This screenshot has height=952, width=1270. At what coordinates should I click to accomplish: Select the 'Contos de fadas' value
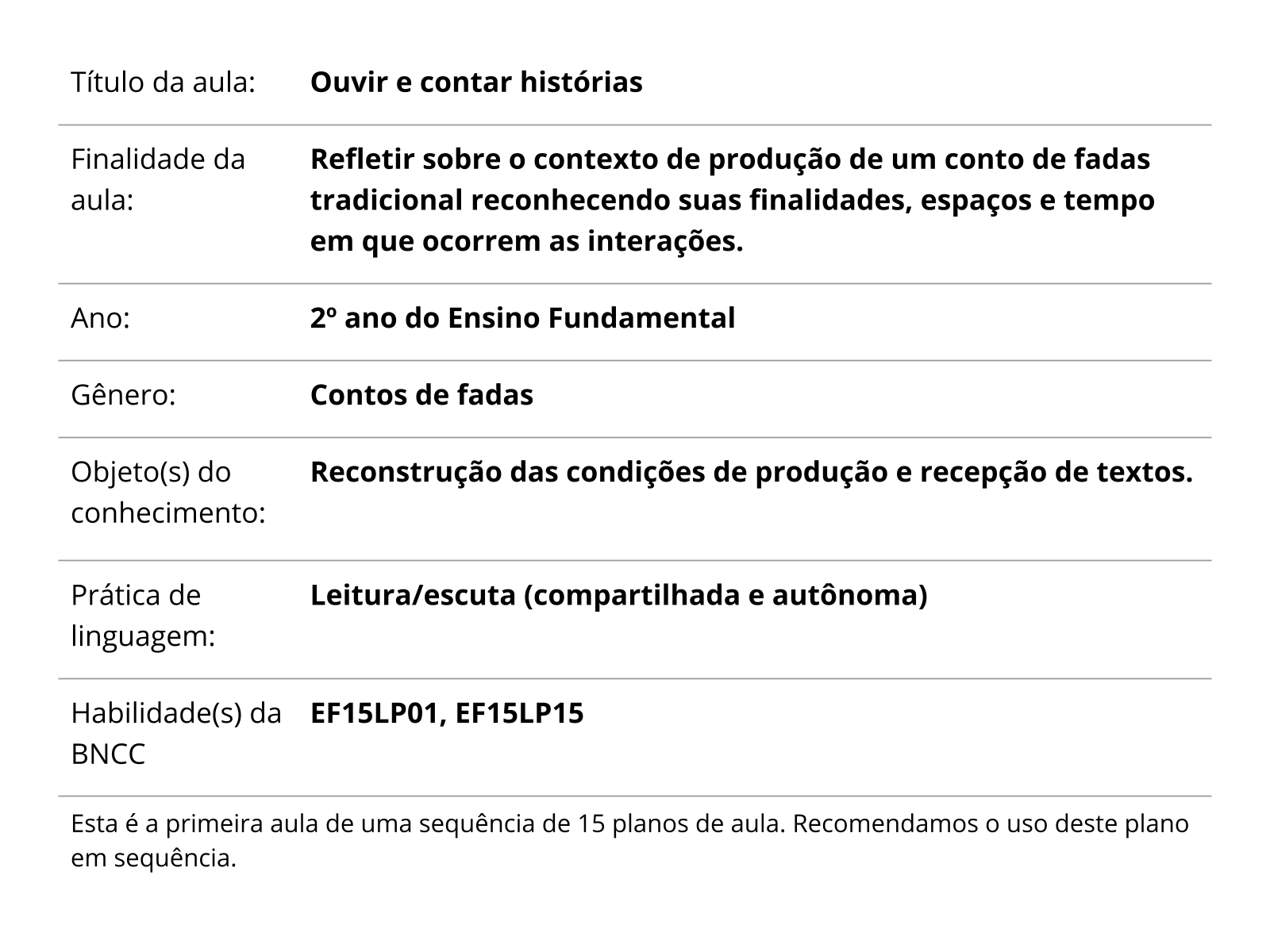421,395
